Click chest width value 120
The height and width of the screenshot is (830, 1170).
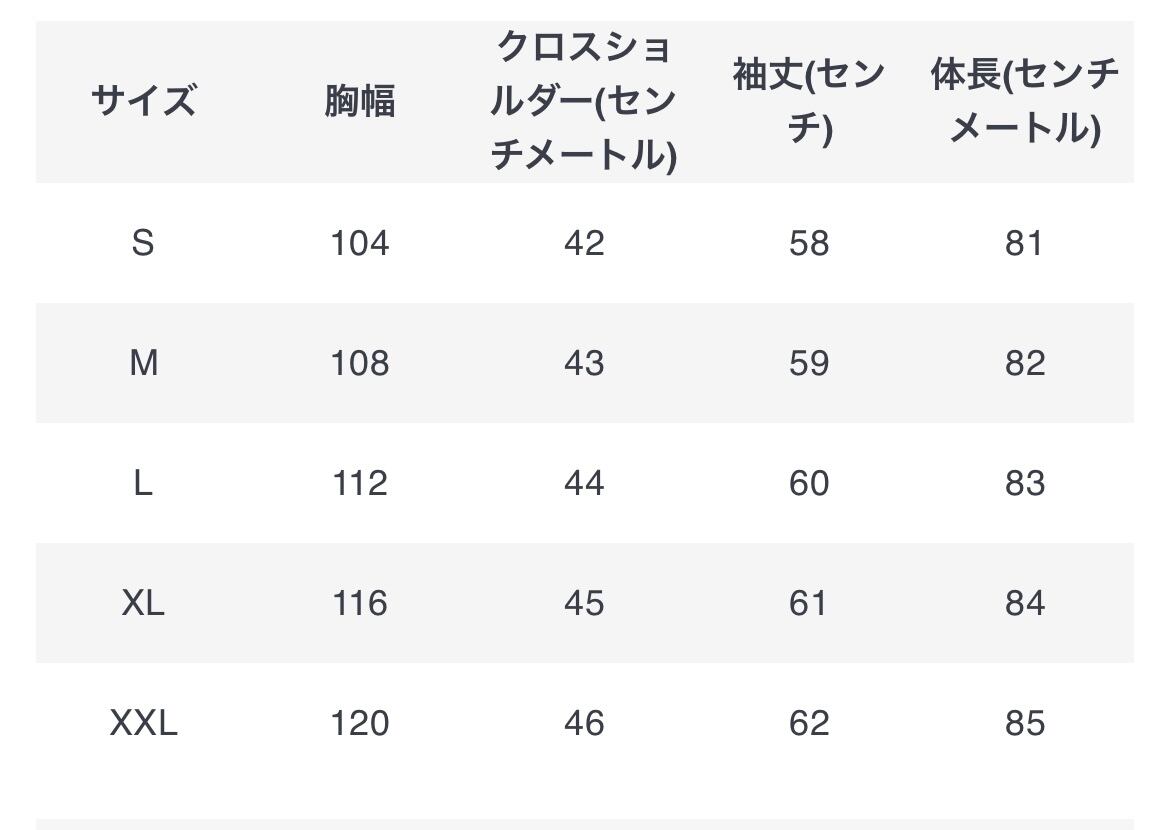coord(360,723)
